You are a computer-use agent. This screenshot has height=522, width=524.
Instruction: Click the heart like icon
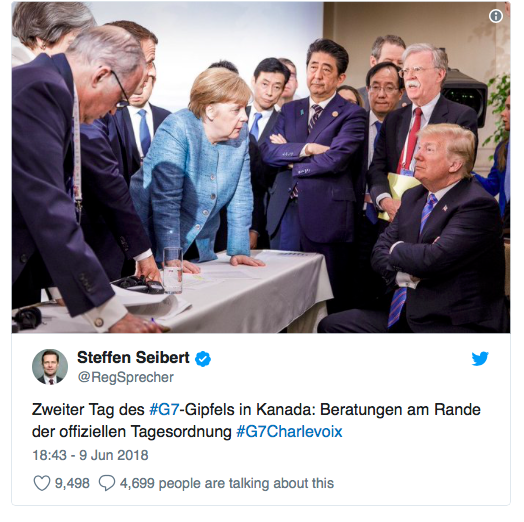(42, 483)
